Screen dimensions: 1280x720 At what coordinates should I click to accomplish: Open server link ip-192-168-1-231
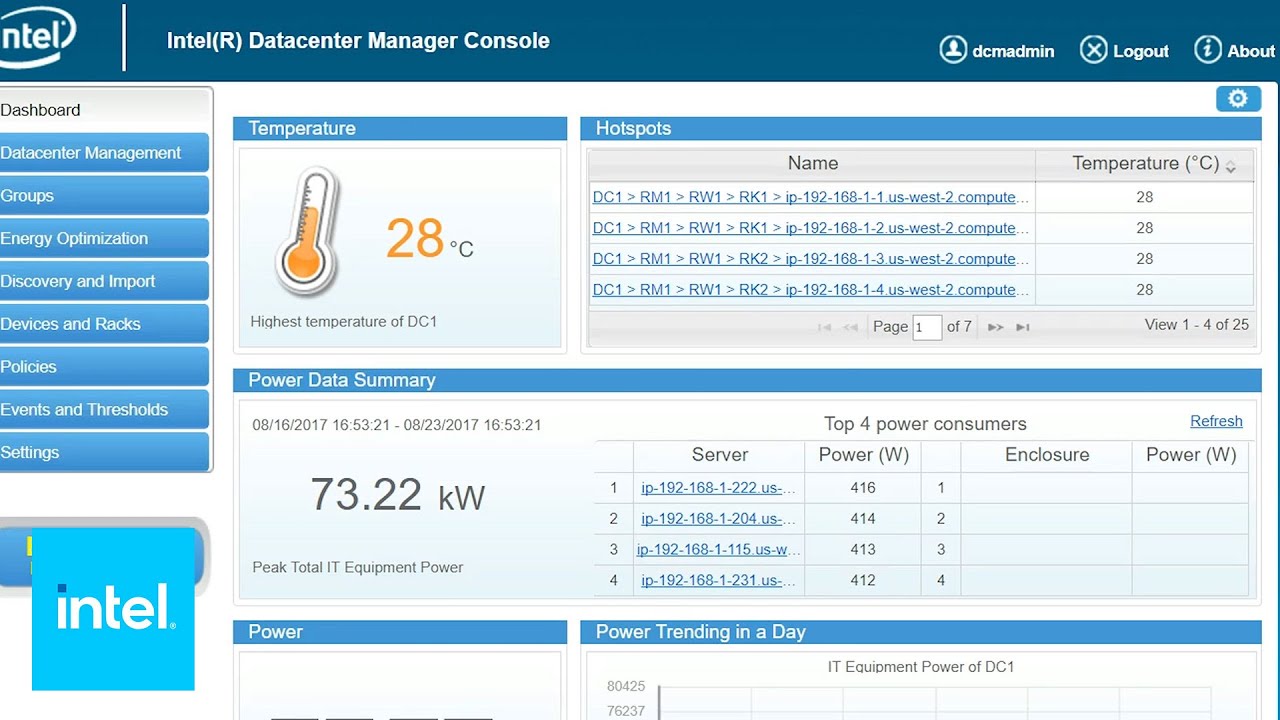coord(718,581)
